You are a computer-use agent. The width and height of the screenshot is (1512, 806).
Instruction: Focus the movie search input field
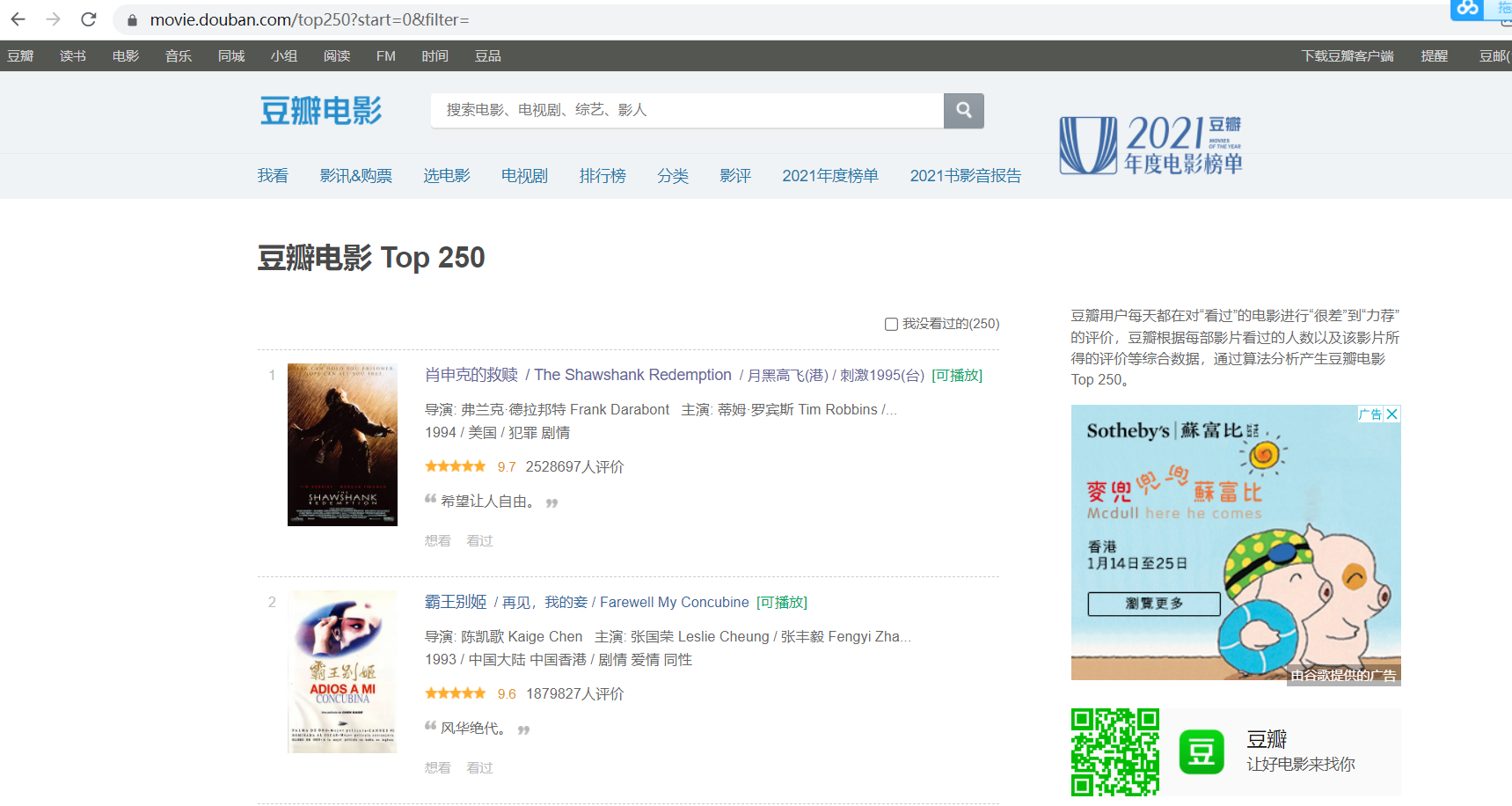tap(687, 111)
